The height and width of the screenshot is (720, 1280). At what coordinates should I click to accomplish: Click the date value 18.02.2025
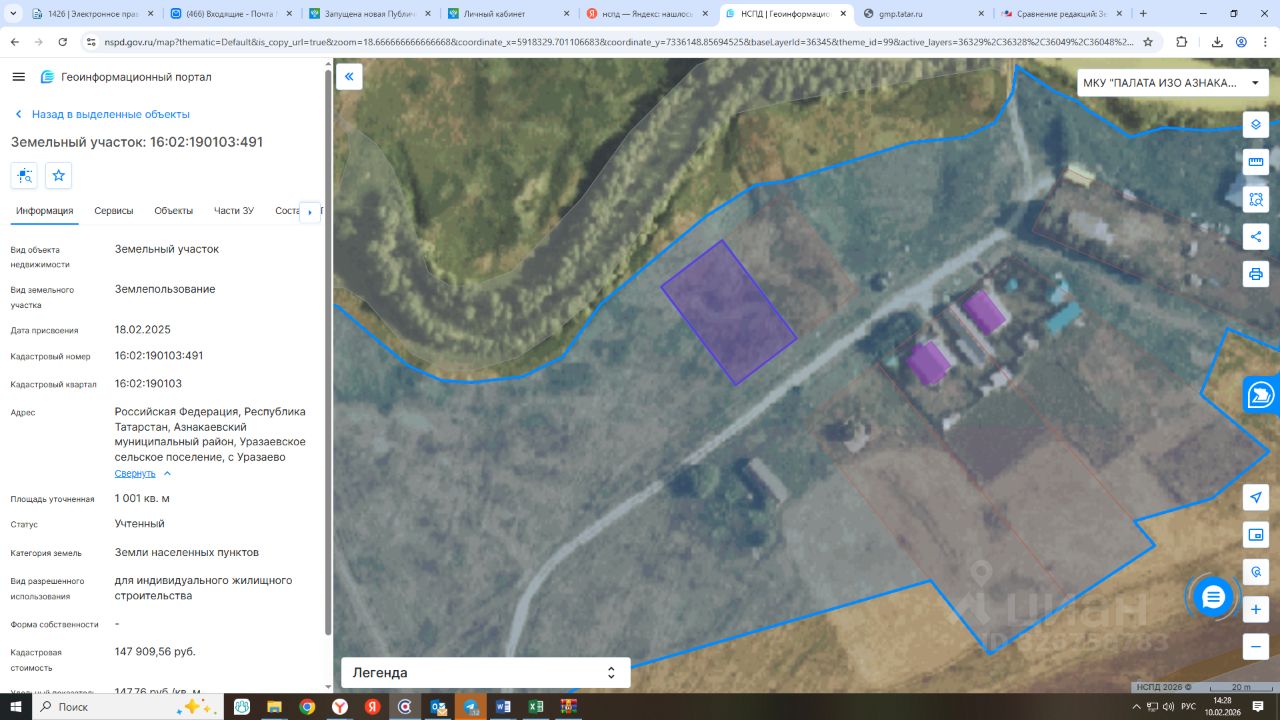point(143,329)
